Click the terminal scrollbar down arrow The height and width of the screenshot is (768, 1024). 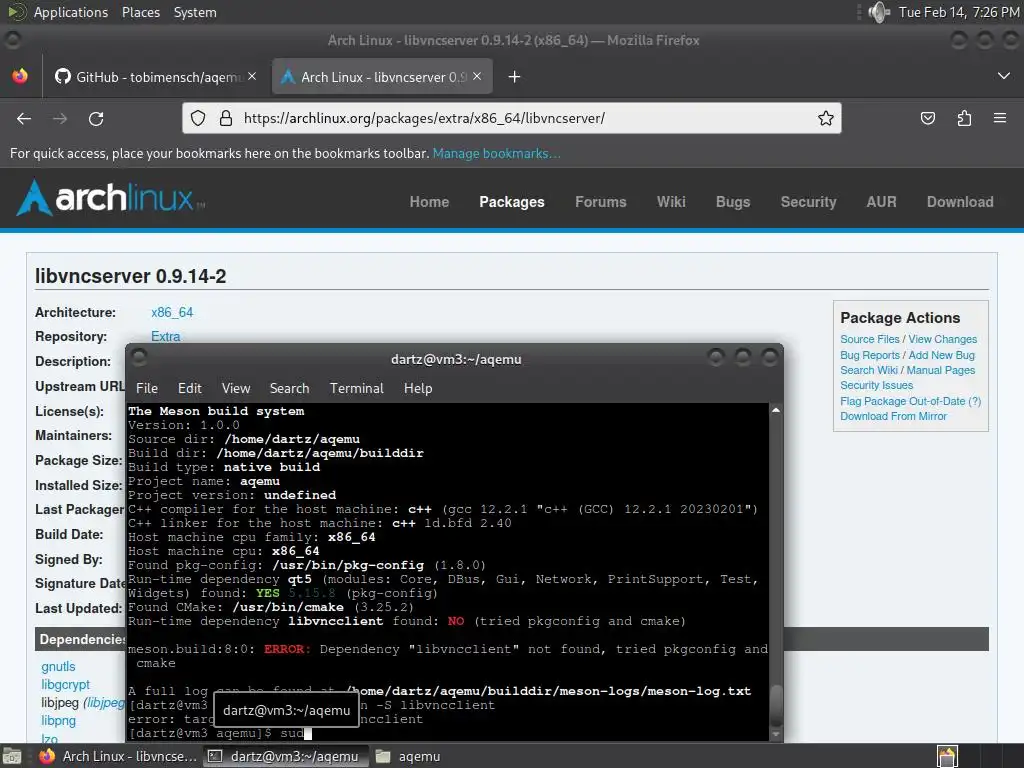click(776, 734)
